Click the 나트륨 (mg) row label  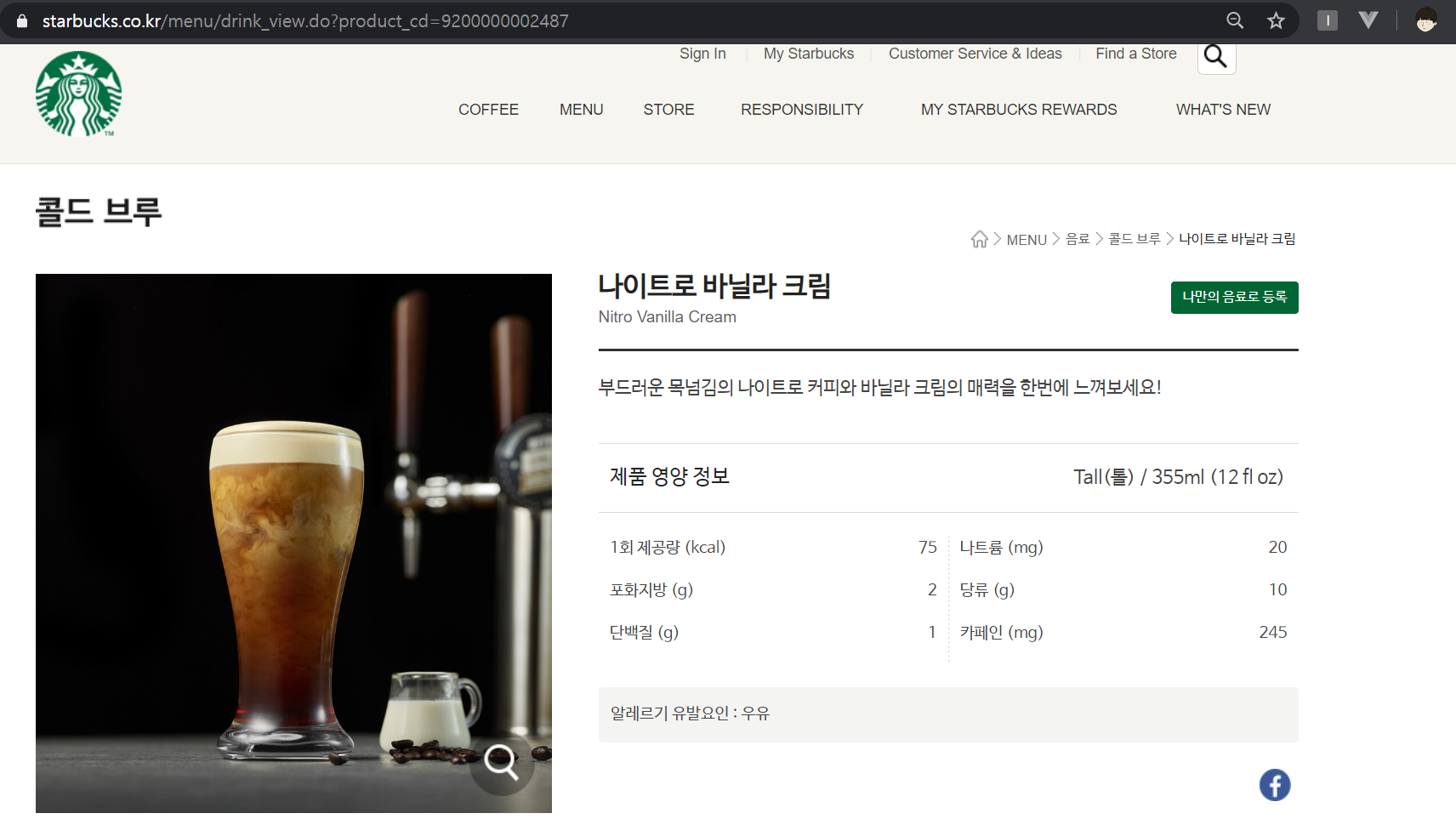click(x=1001, y=547)
